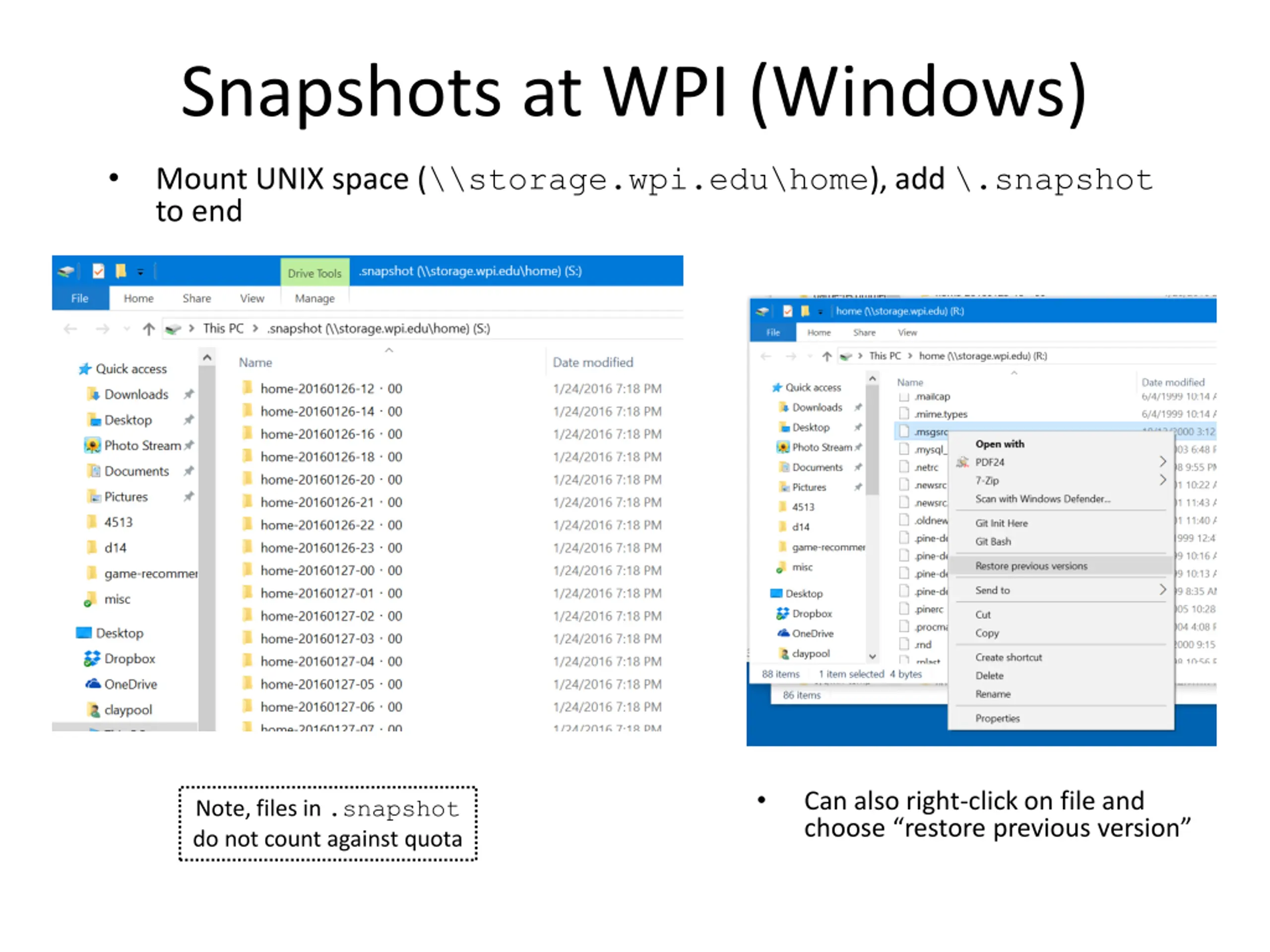Image resolution: width=1270 pixels, height=952 pixels.
Task: Click the folder icon of home-20160126-21 · 00
Action: coord(248,502)
